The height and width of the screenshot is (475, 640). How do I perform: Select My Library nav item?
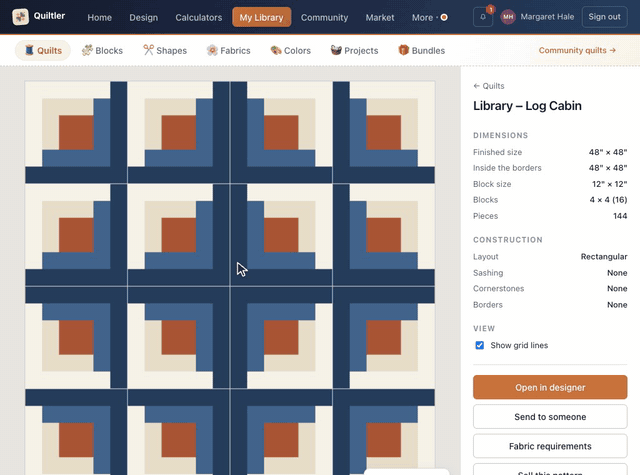click(262, 18)
